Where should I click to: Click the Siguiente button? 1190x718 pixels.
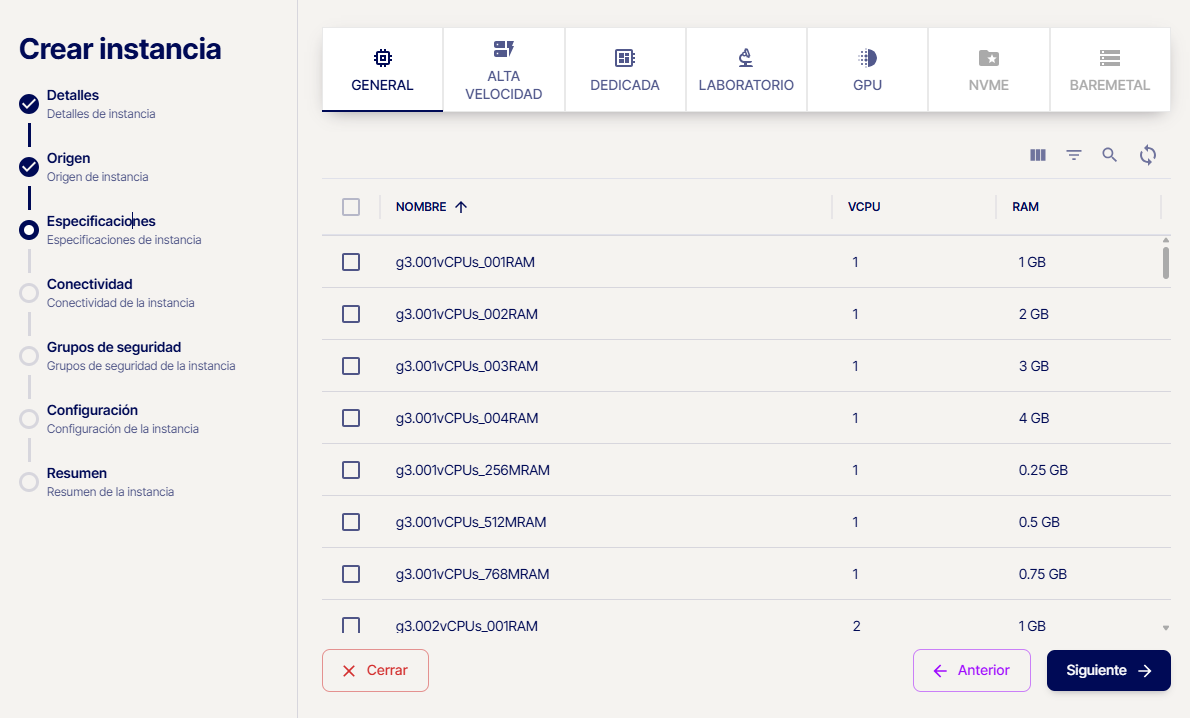click(x=1108, y=671)
